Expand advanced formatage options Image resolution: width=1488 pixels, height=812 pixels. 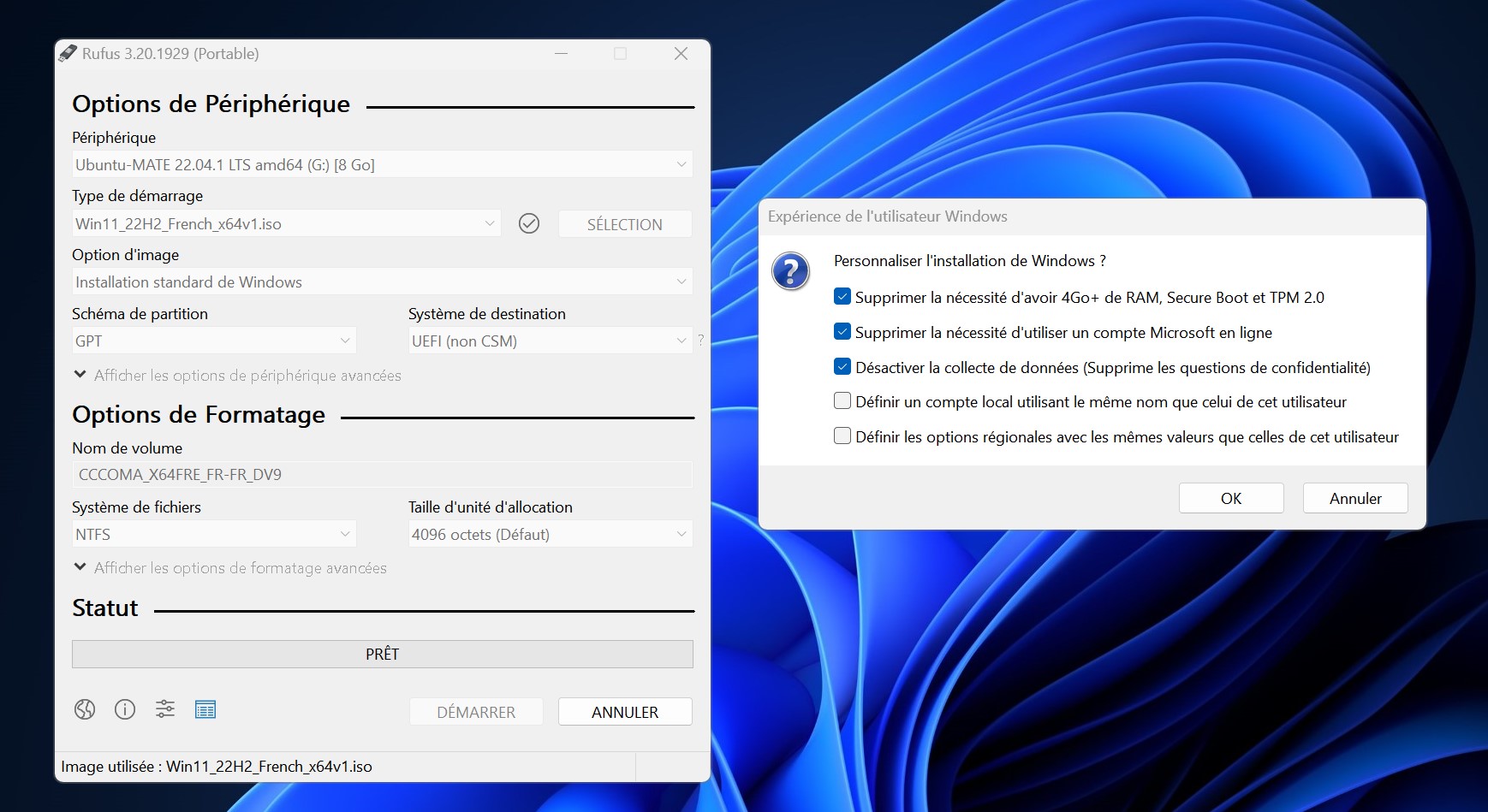click(x=230, y=567)
